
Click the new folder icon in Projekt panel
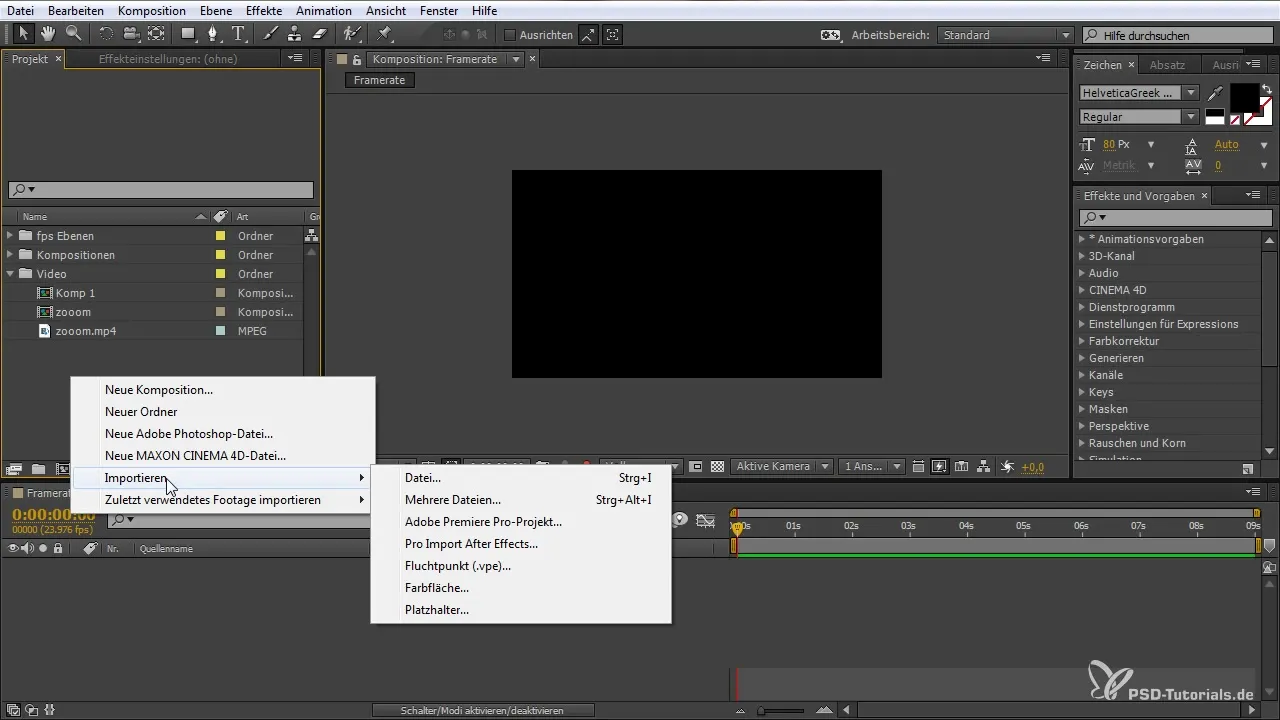tap(38, 468)
